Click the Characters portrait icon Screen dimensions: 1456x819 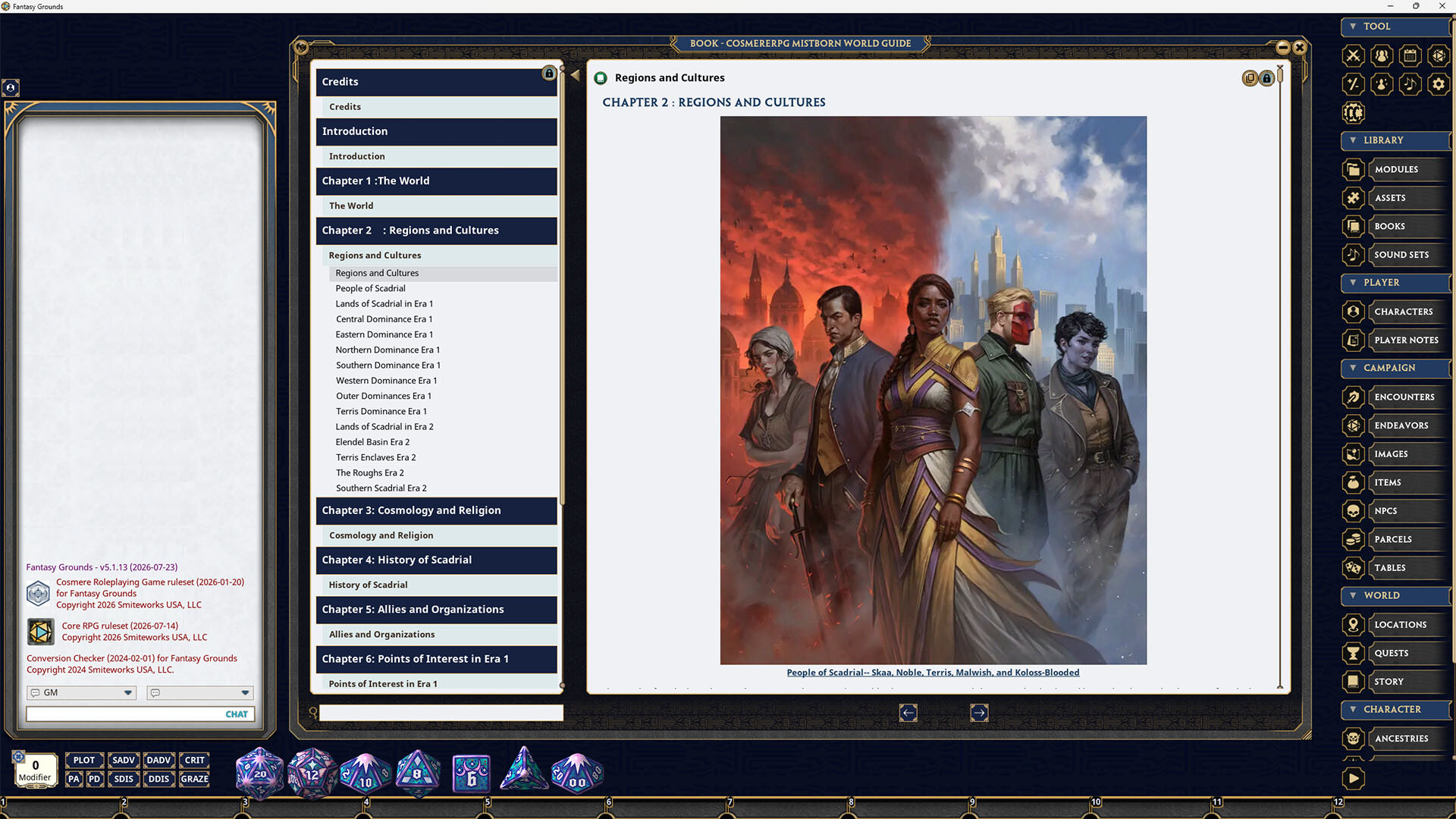pyautogui.click(x=1354, y=312)
